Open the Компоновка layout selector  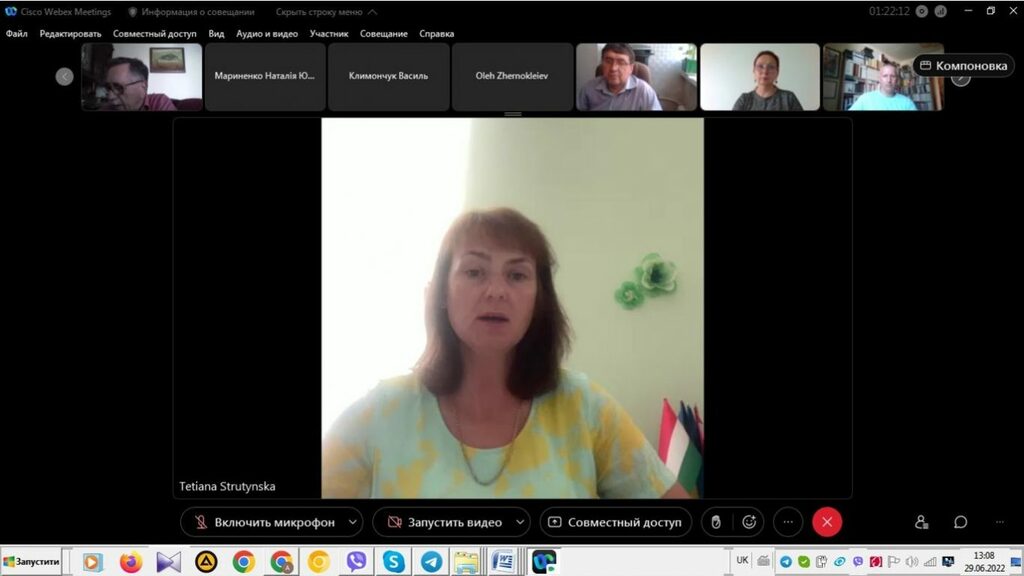[x=963, y=66]
